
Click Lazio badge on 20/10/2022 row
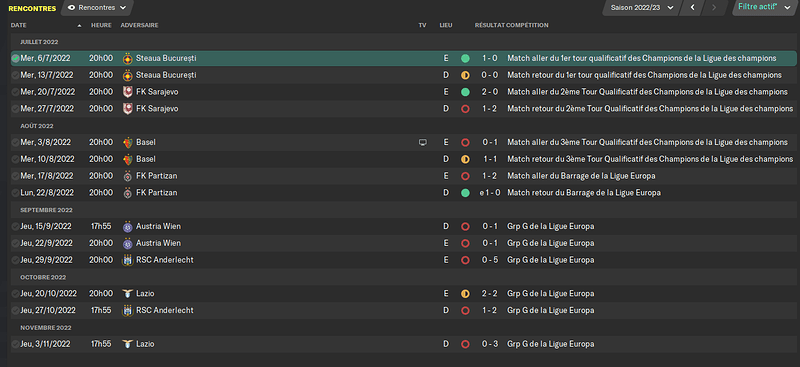(x=128, y=294)
